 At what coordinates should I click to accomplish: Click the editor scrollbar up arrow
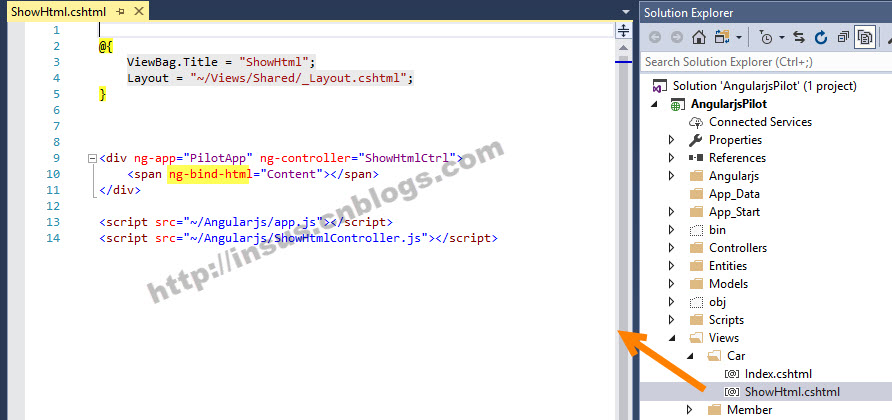[x=623, y=48]
